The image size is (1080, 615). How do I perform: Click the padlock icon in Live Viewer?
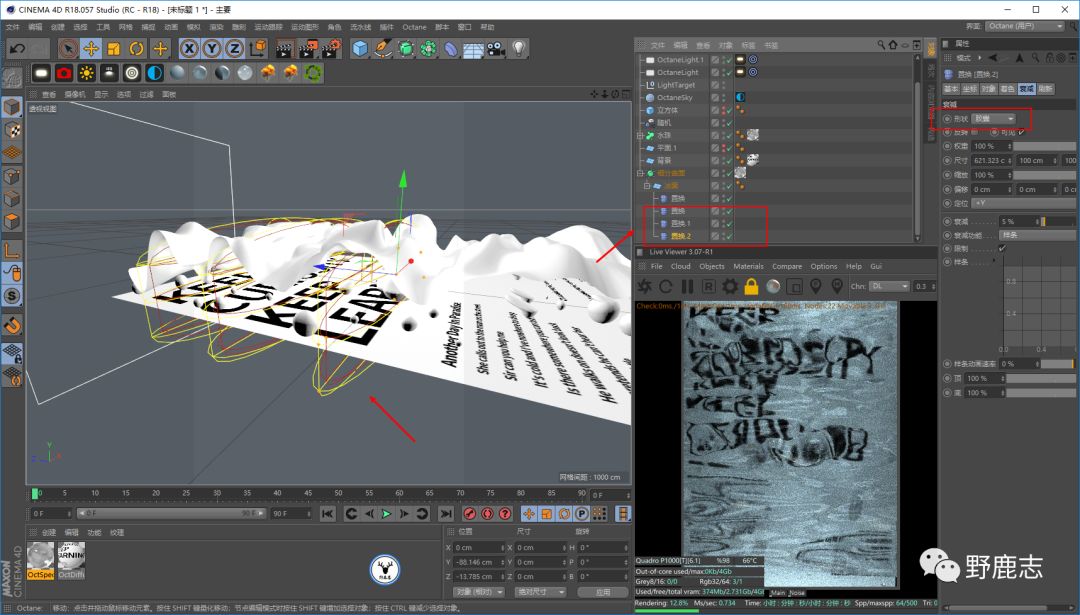pyautogui.click(x=751, y=287)
